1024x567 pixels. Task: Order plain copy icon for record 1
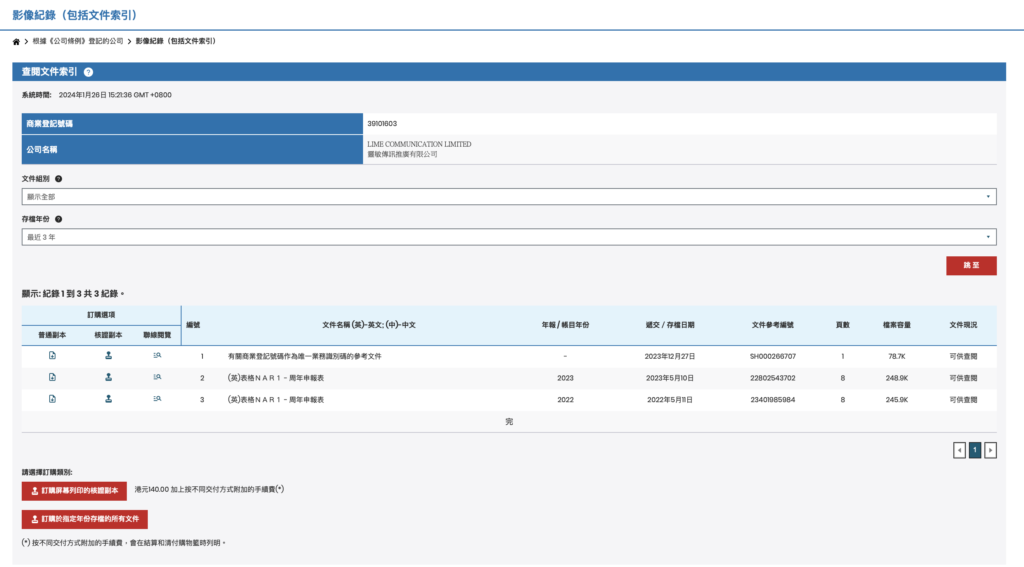tap(52, 356)
